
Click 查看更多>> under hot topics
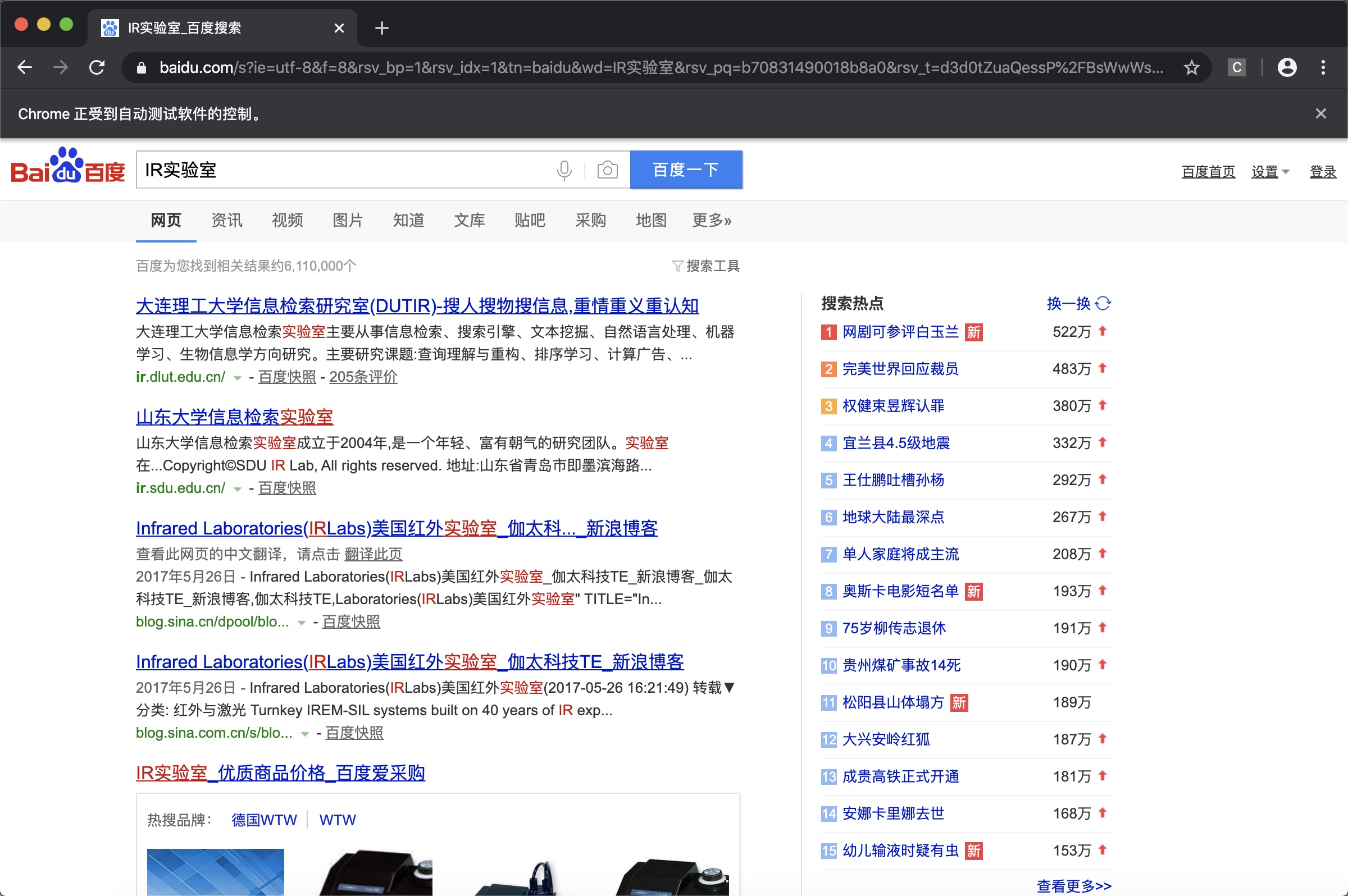pyautogui.click(x=1074, y=886)
